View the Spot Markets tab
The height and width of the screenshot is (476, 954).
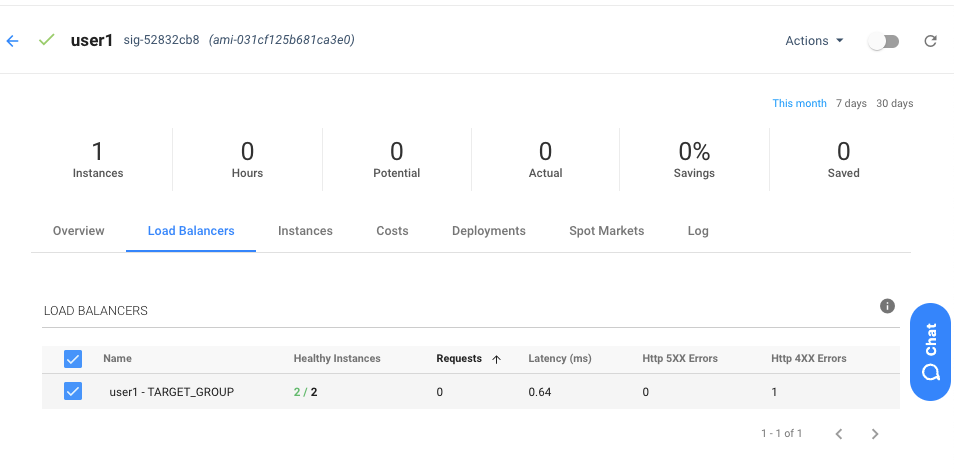(607, 231)
